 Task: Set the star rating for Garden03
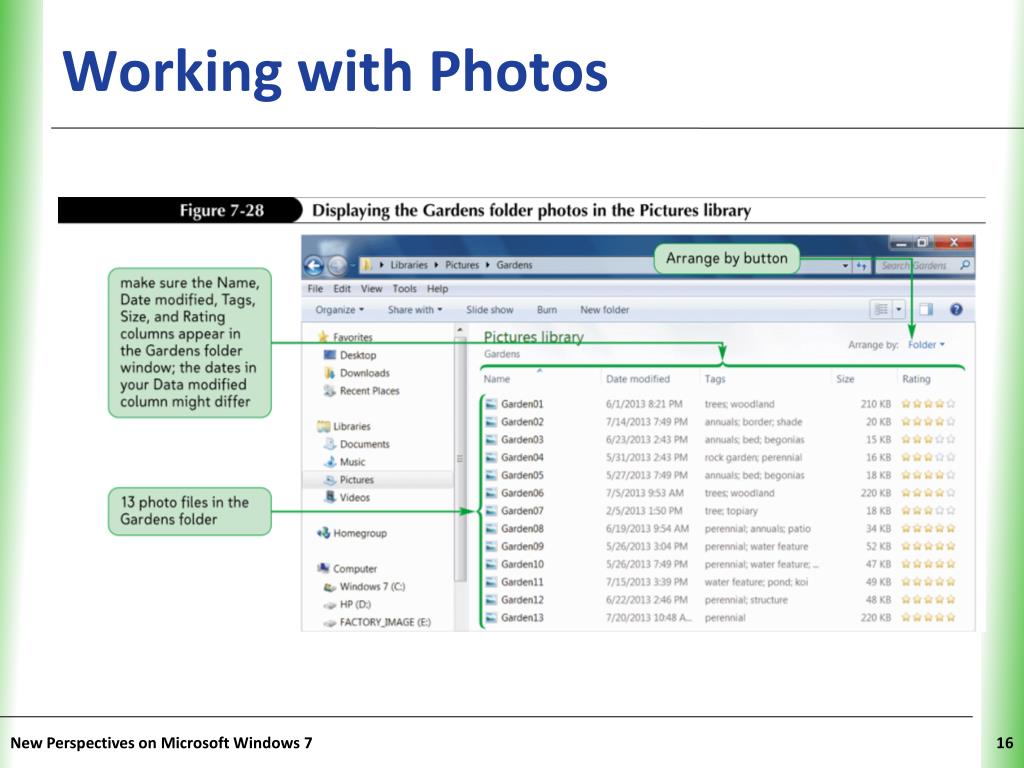point(928,440)
